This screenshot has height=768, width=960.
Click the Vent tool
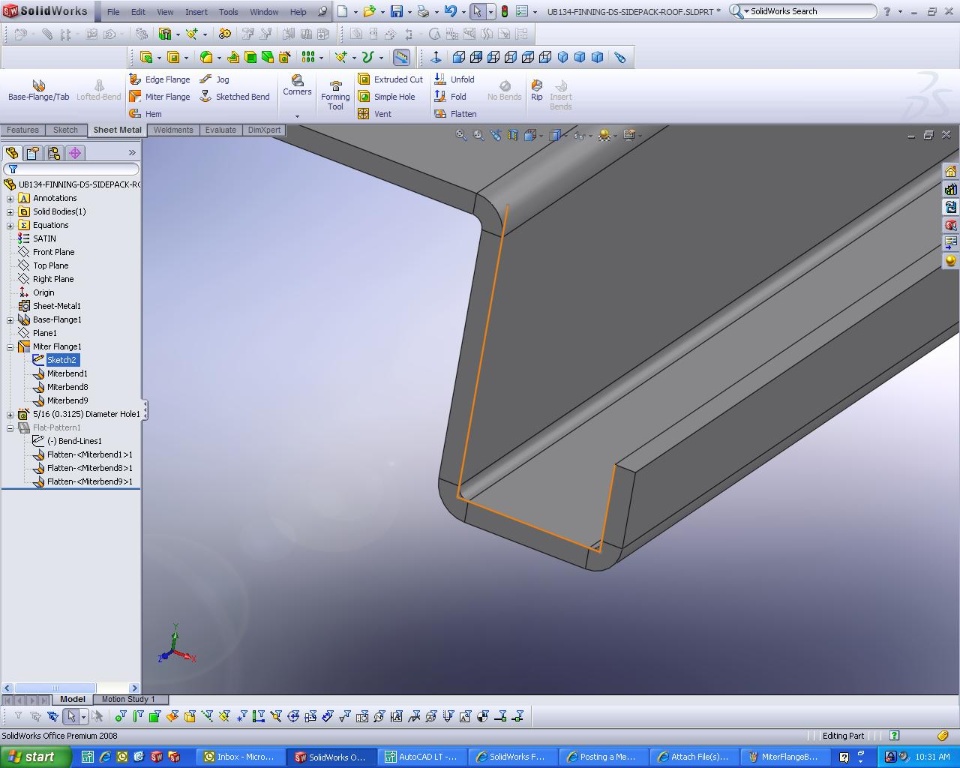(375, 114)
